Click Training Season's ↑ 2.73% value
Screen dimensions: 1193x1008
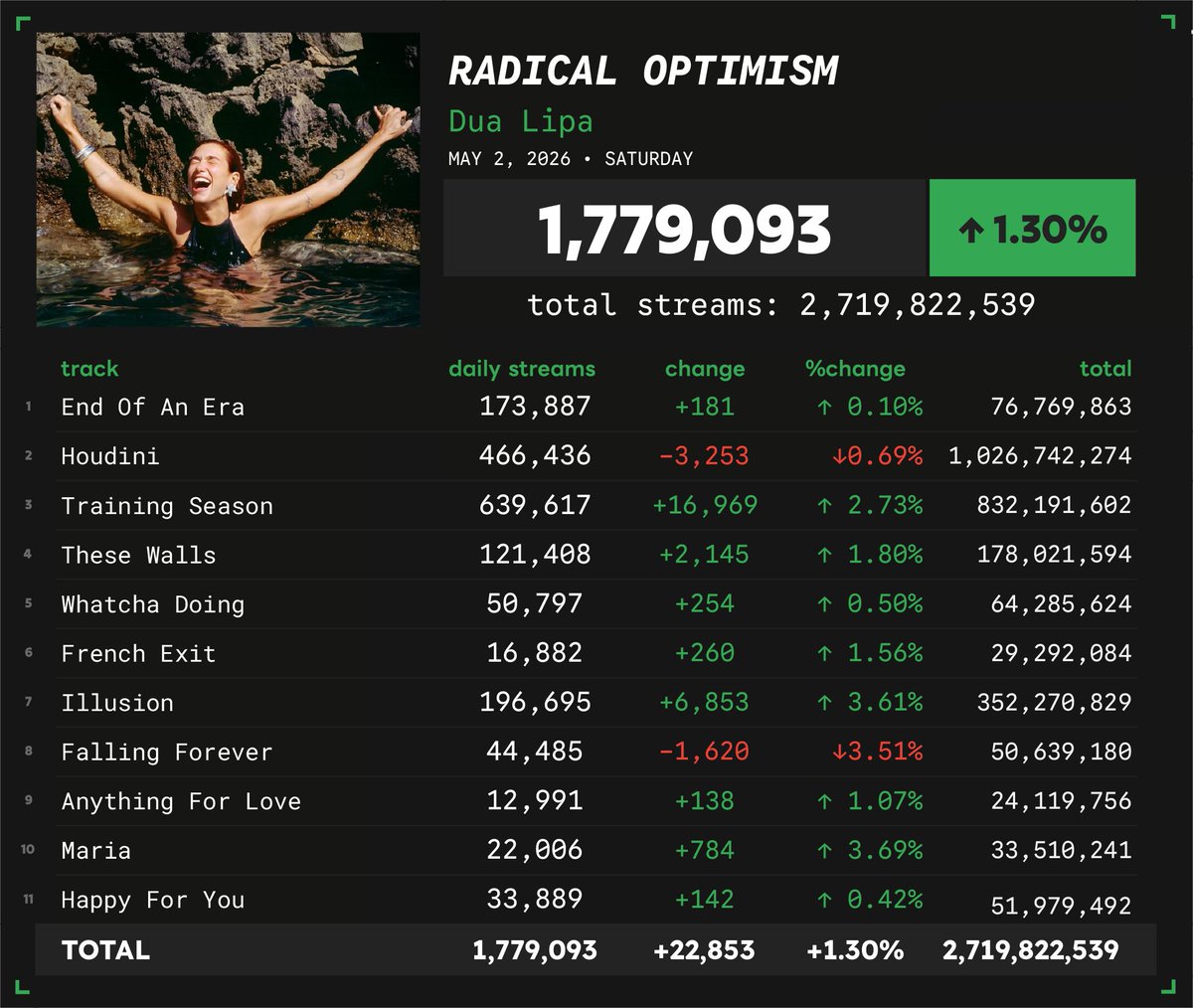point(870,505)
